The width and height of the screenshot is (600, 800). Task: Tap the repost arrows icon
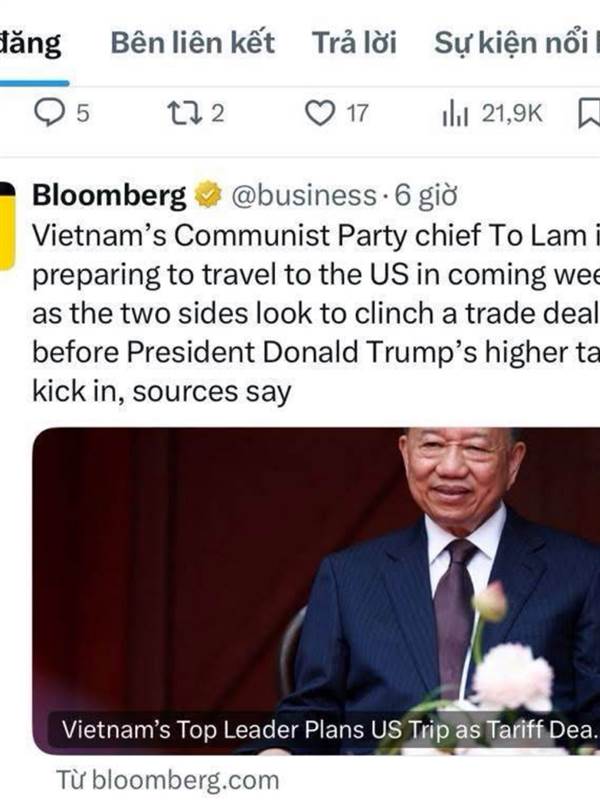tap(185, 113)
